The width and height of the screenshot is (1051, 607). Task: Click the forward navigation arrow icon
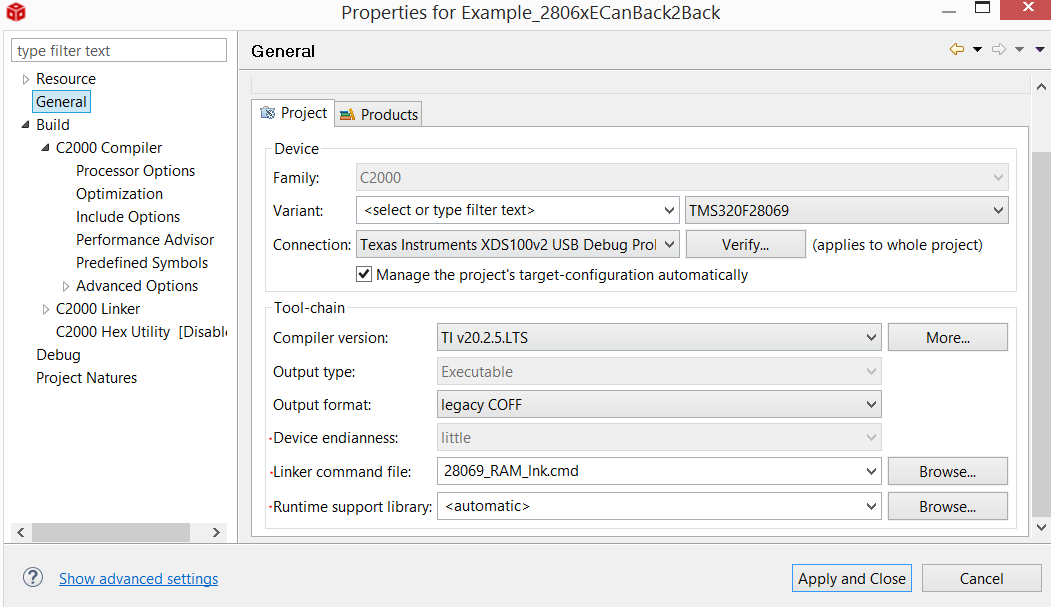(999, 50)
